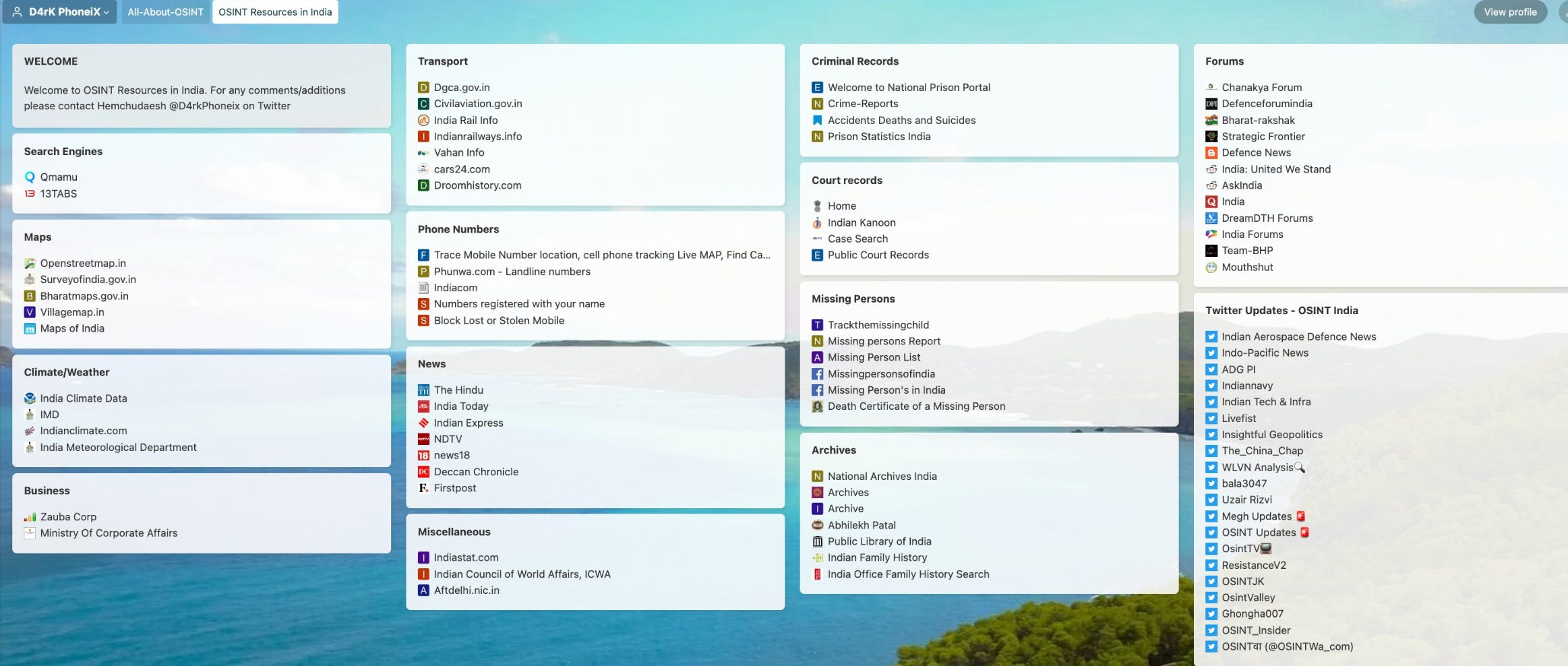Open the Trackthemissingchild link

(x=878, y=325)
